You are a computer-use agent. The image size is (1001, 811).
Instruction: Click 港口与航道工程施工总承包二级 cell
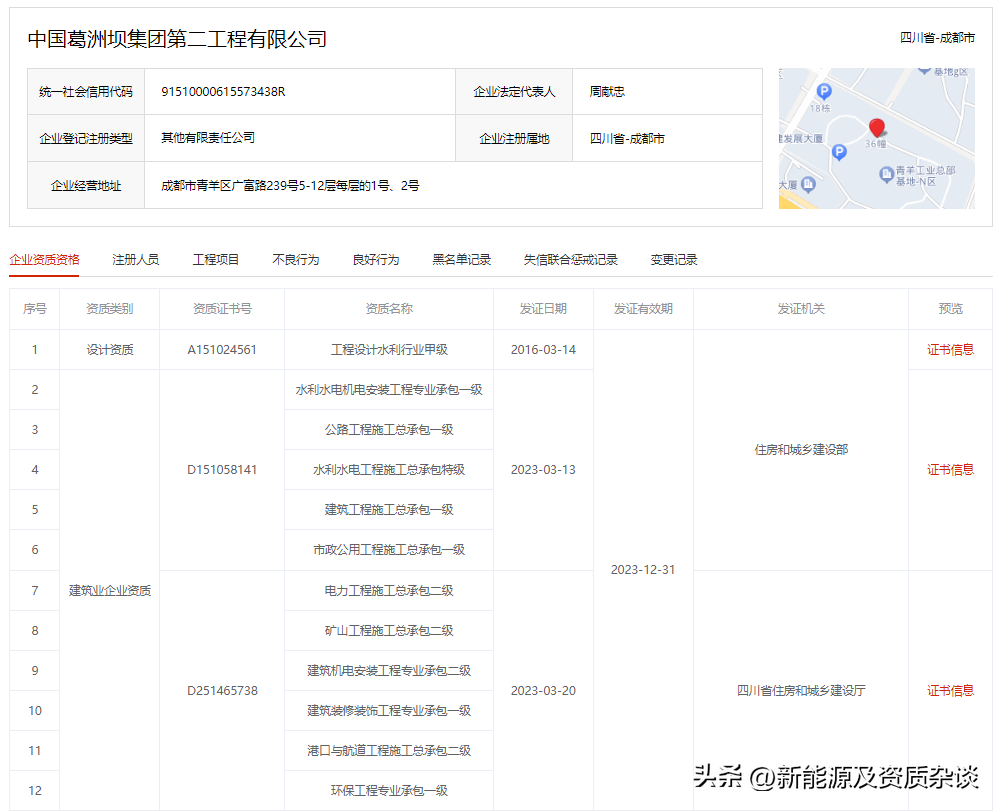pos(389,750)
